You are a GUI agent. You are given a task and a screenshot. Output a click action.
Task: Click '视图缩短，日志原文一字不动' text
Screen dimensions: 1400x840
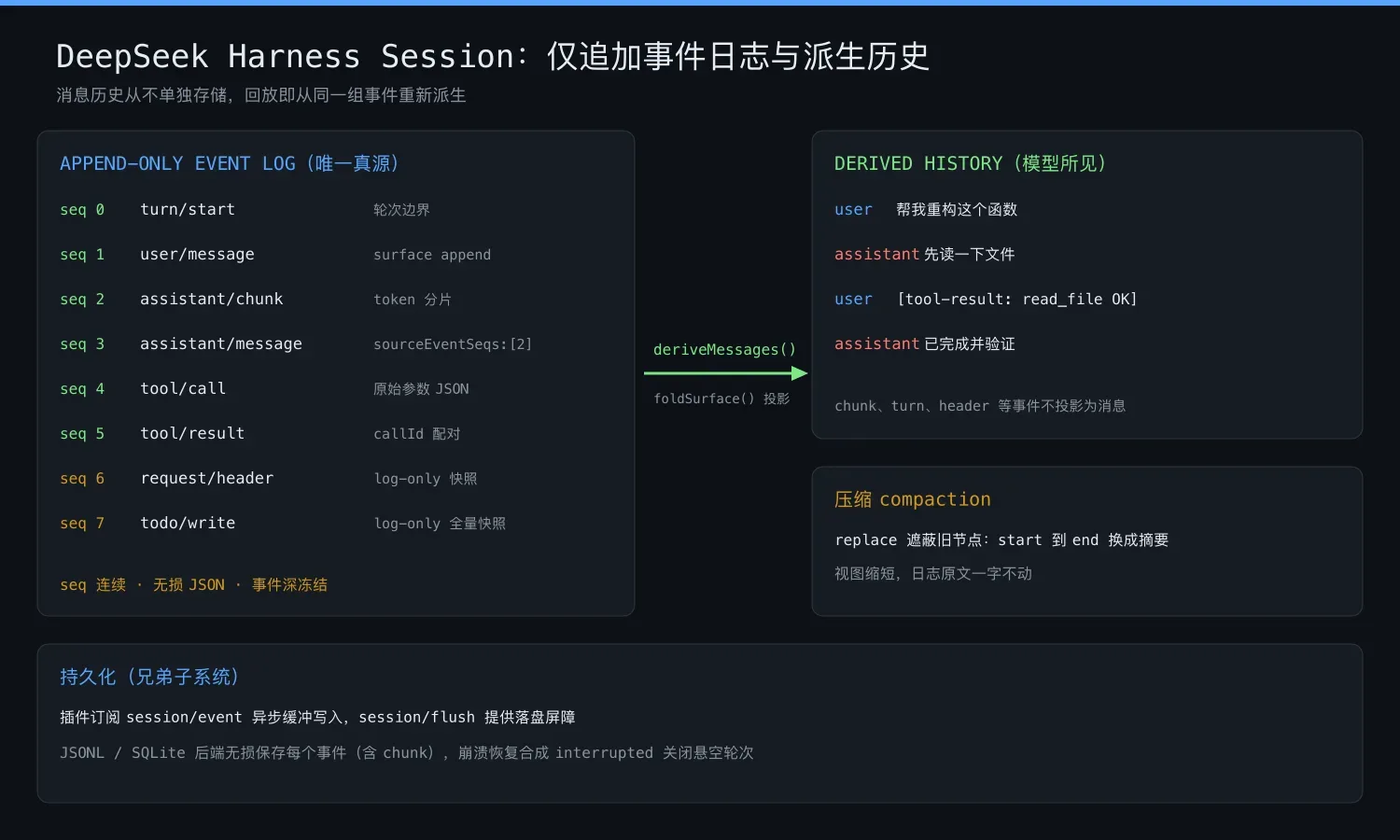[933, 574]
